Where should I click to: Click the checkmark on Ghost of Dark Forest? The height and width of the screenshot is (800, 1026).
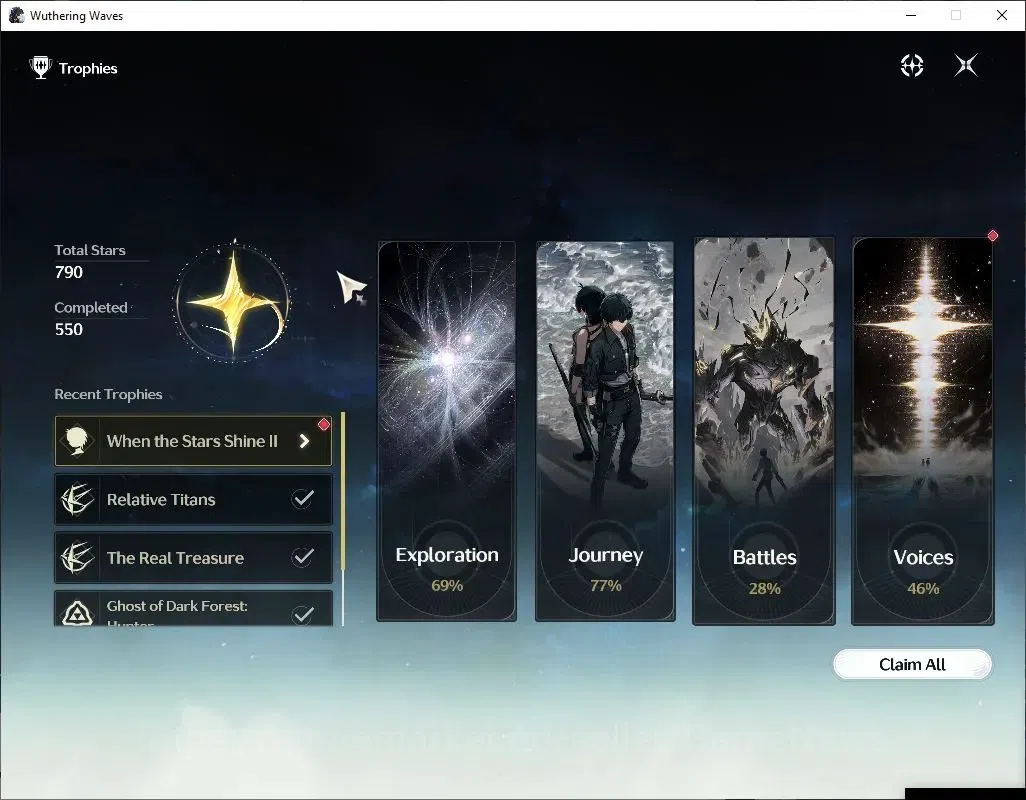pyautogui.click(x=302, y=614)
